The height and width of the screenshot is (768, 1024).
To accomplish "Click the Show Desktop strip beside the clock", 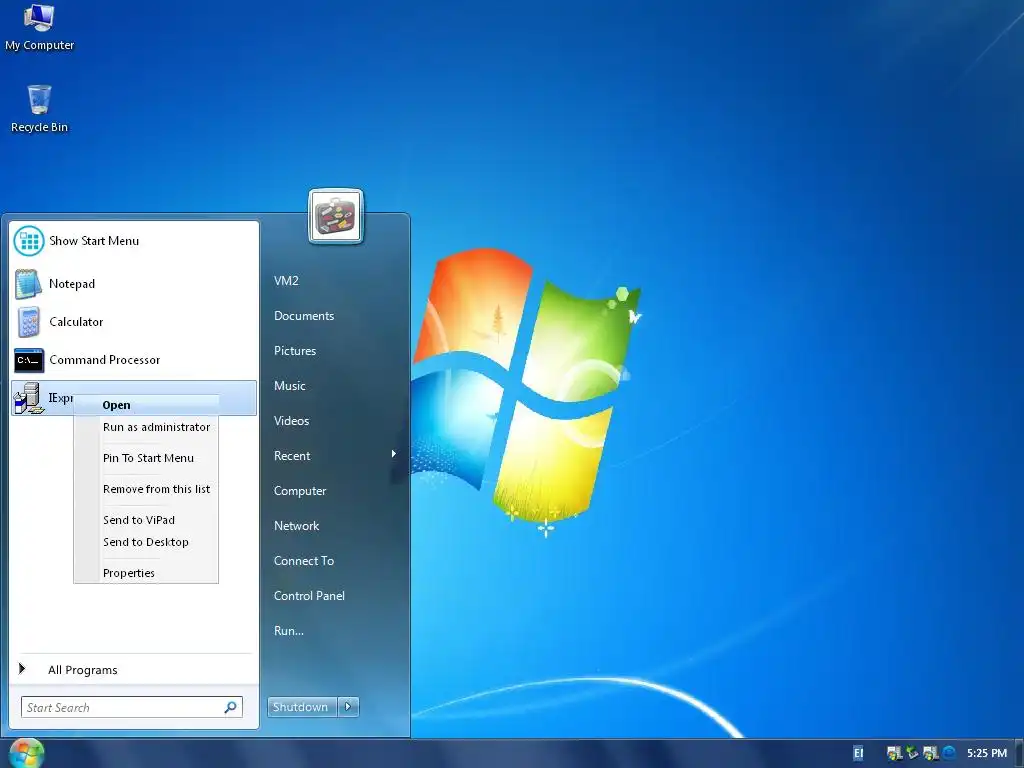I will [1019, 753].
